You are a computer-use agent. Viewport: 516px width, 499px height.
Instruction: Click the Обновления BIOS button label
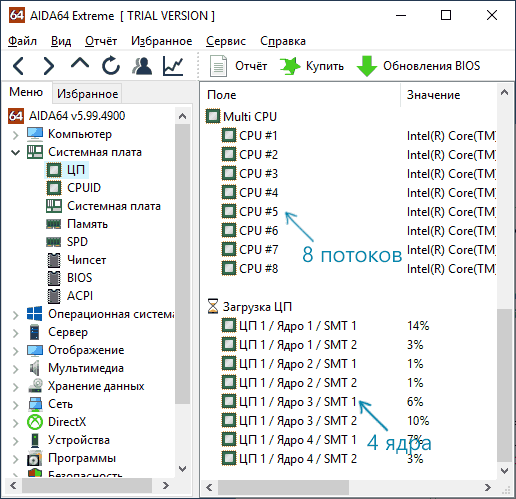point(431,66)
